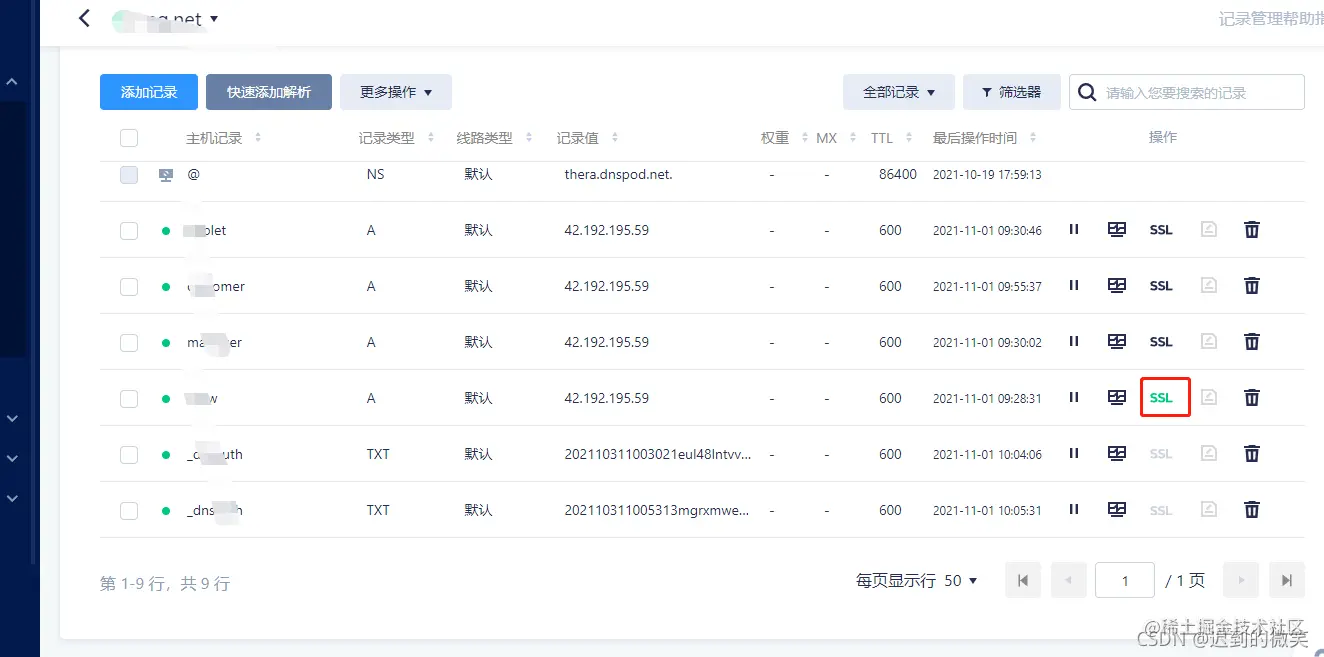Delete the record modified at 09:30:46
The width and height of the screenshot is (1324, 657).
1251,230
